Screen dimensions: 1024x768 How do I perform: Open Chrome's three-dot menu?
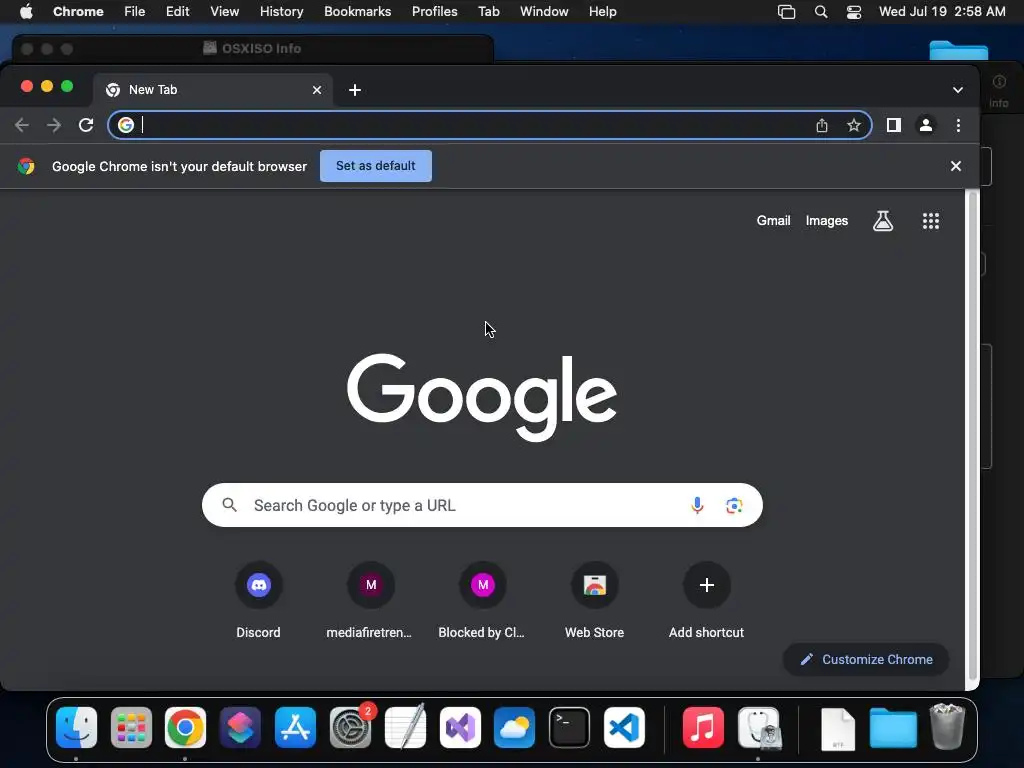click(958, 125)
